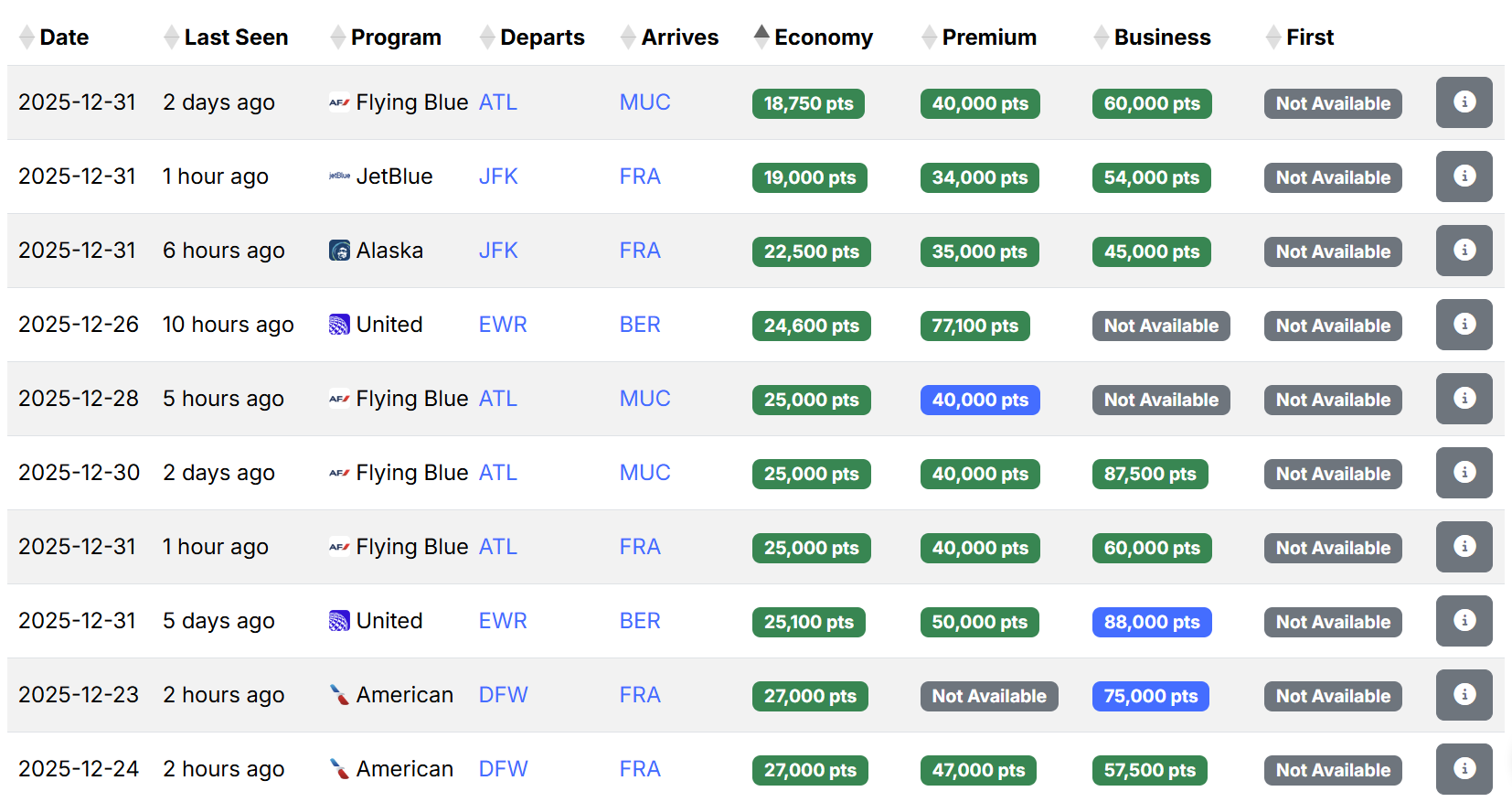Click the Last Seen sort arrows
1512x802 pixels.
click(170, 37)
